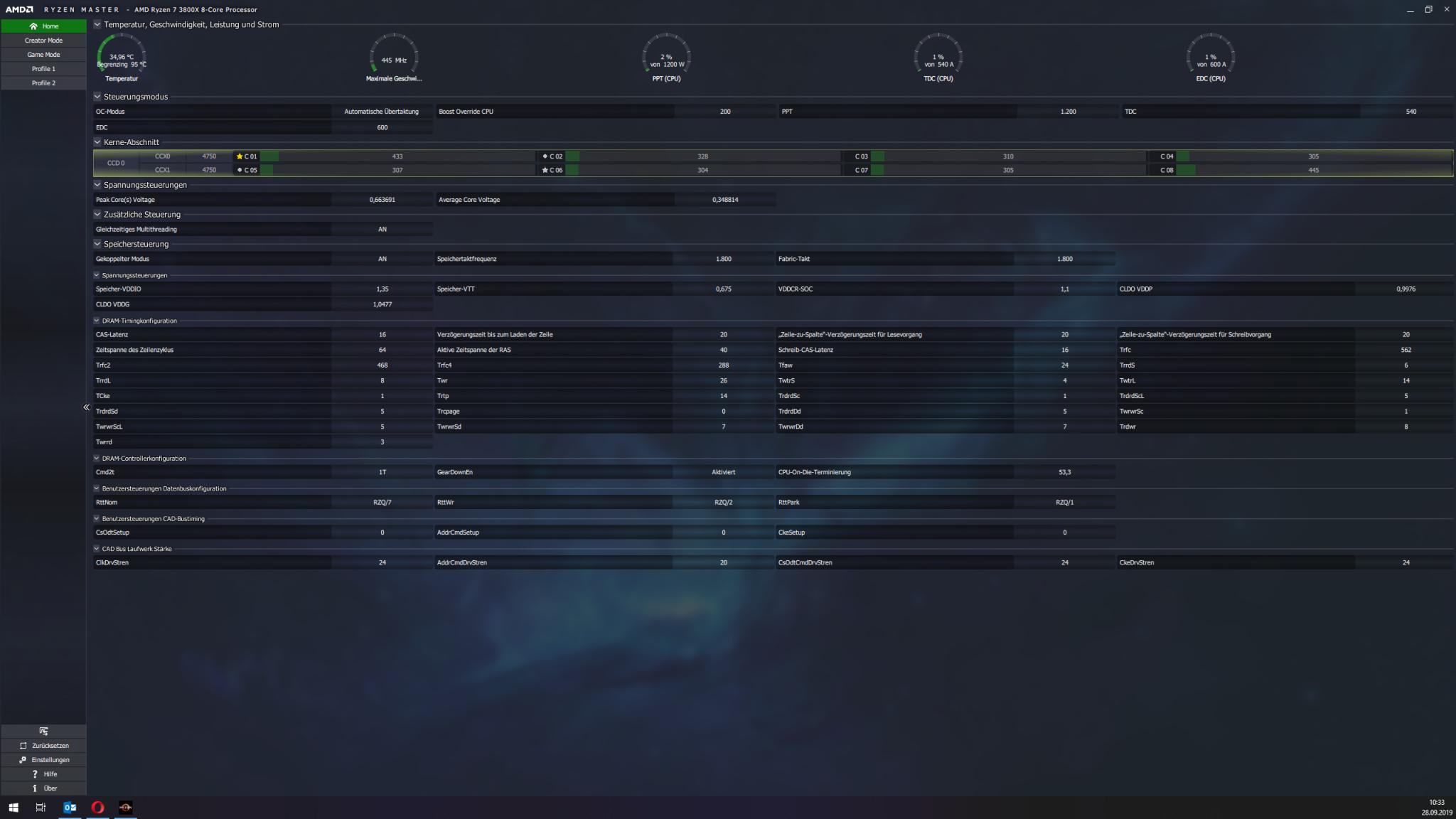Click dot marker on core C 05

tap(240, 170)
